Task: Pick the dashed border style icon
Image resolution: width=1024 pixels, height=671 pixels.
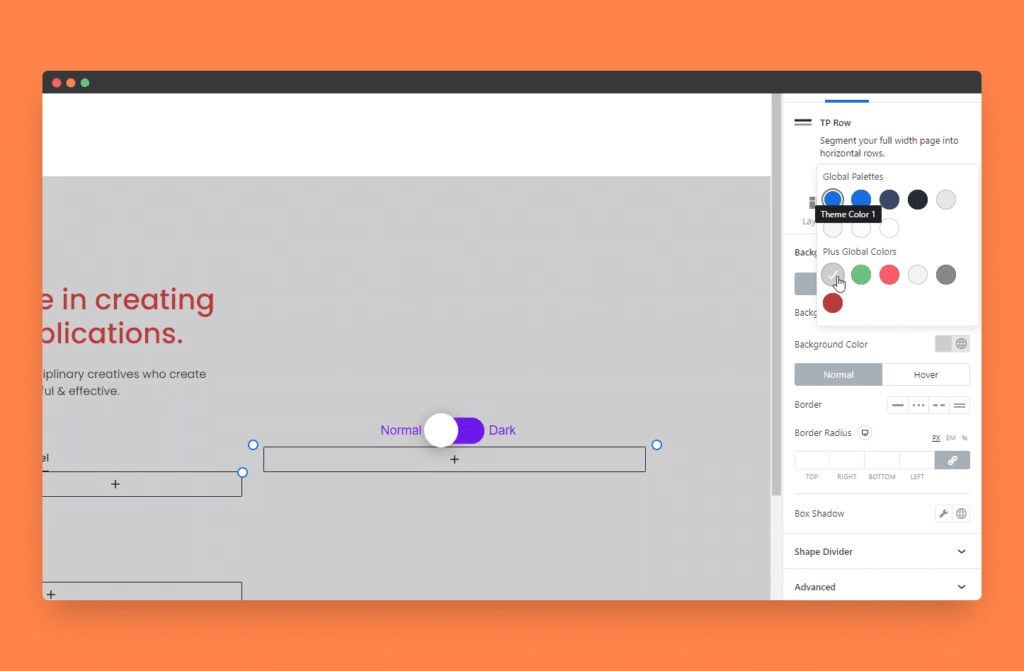Action: coord(939,405)
